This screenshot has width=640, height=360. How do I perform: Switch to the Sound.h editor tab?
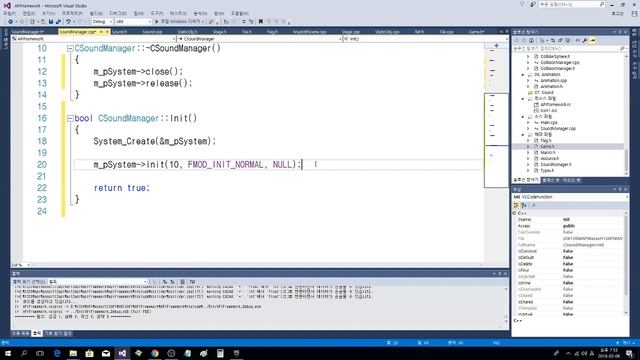[119, 31]
